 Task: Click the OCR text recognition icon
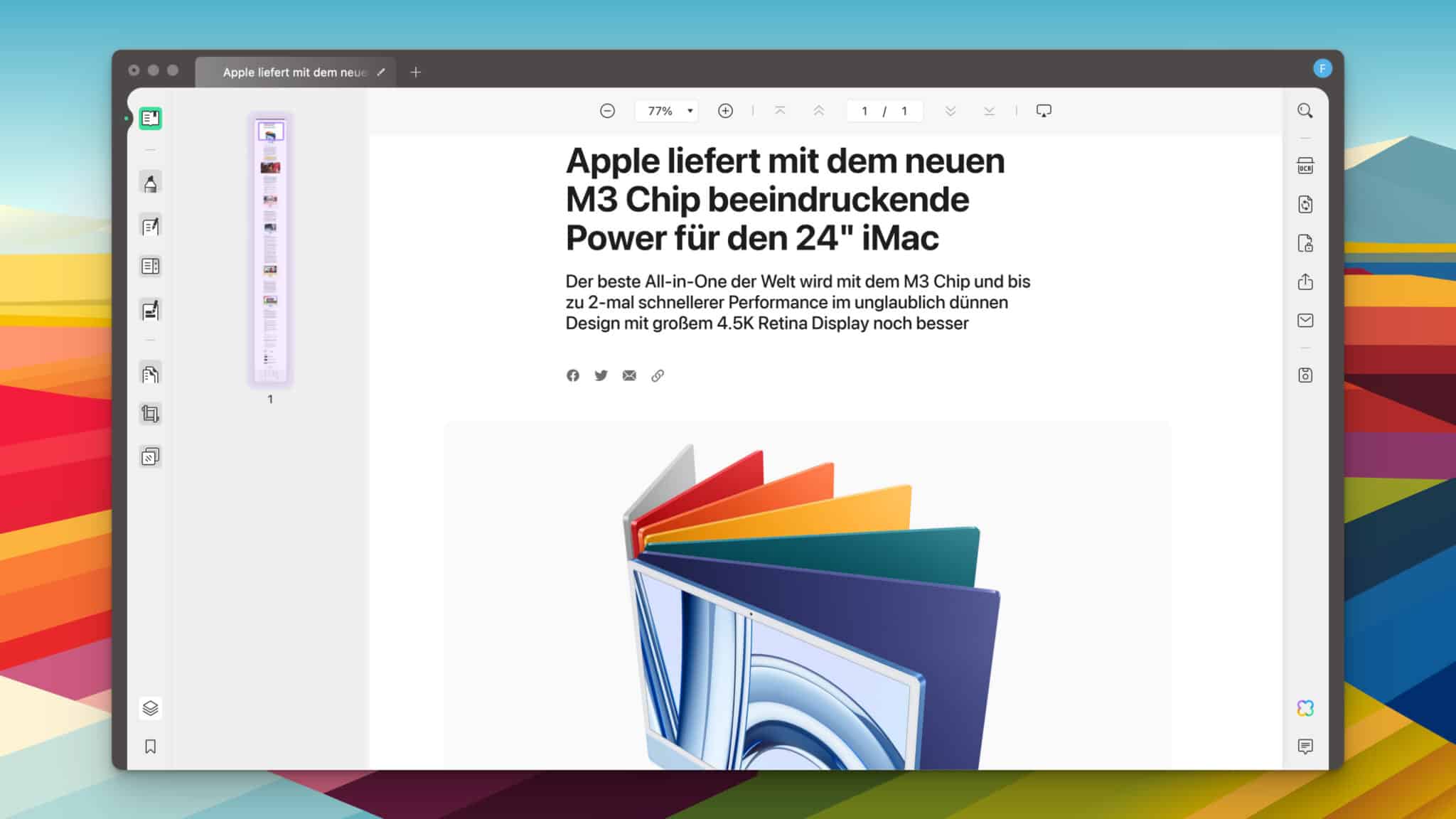point(1305,166)
